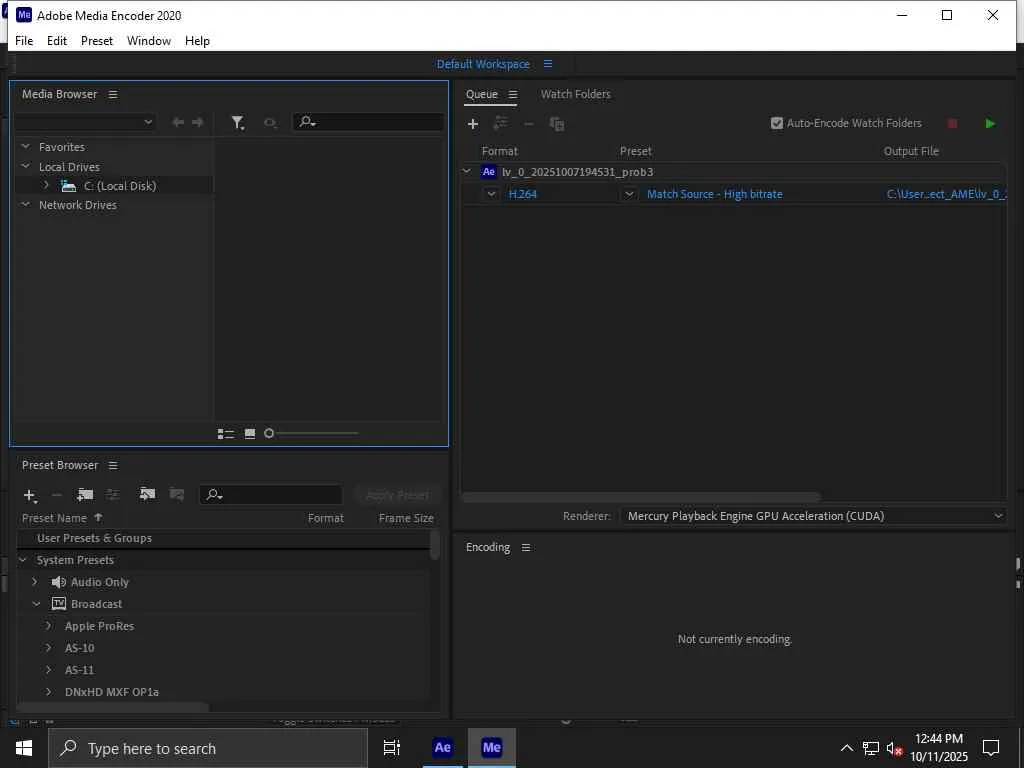The height and width of the screenshot is (768, 1024).
Task: Click the Add Output icon in Queue
Action: (501, 123)
